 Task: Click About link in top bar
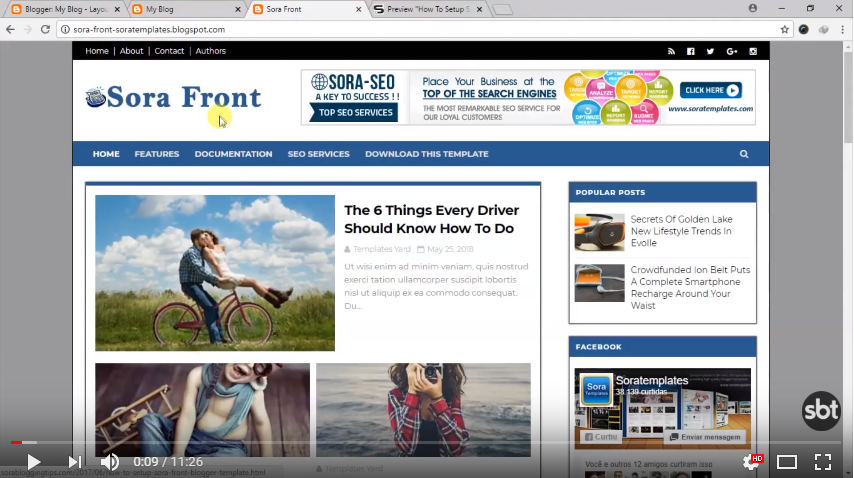tap(131, 51)
